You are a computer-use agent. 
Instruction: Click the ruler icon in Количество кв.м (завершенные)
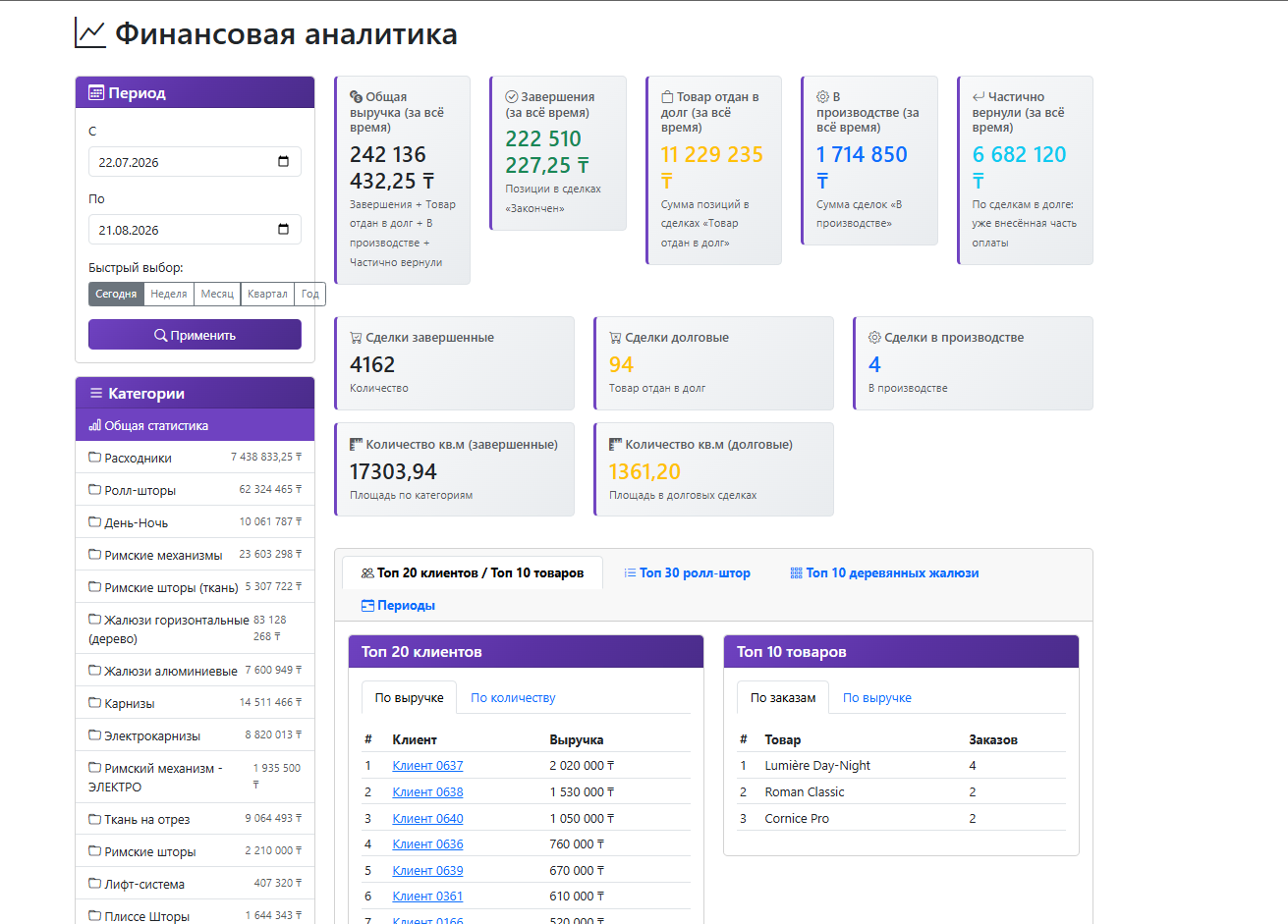click(356, 445)
